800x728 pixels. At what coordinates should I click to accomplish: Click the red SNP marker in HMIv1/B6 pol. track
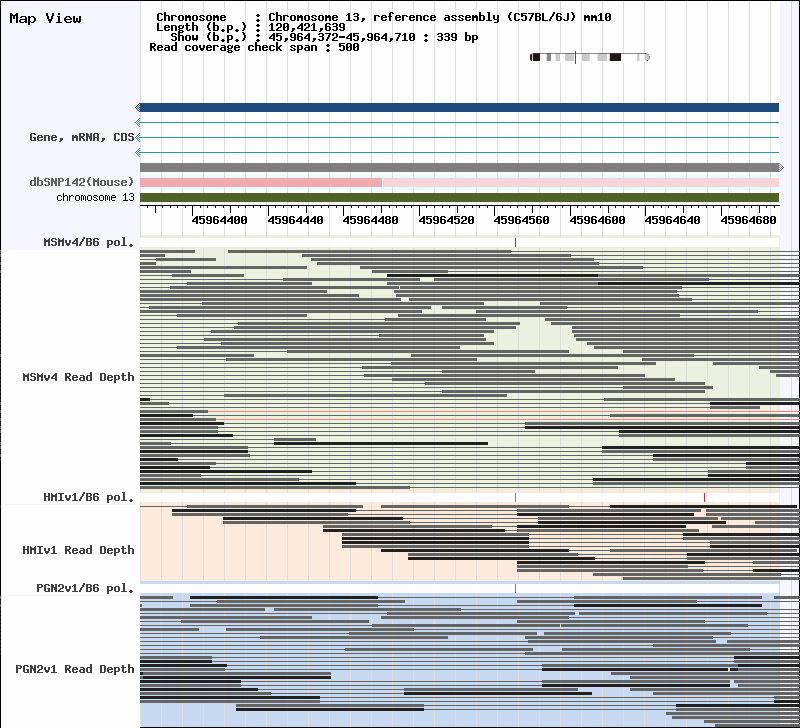(x=705, y=497)
